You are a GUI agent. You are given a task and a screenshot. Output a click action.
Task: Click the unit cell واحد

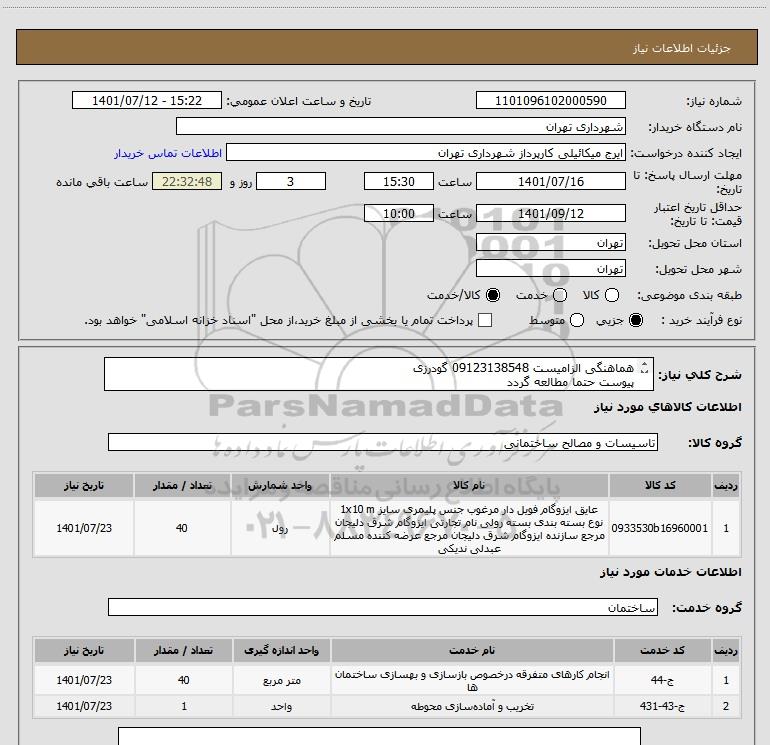(282, 706)
